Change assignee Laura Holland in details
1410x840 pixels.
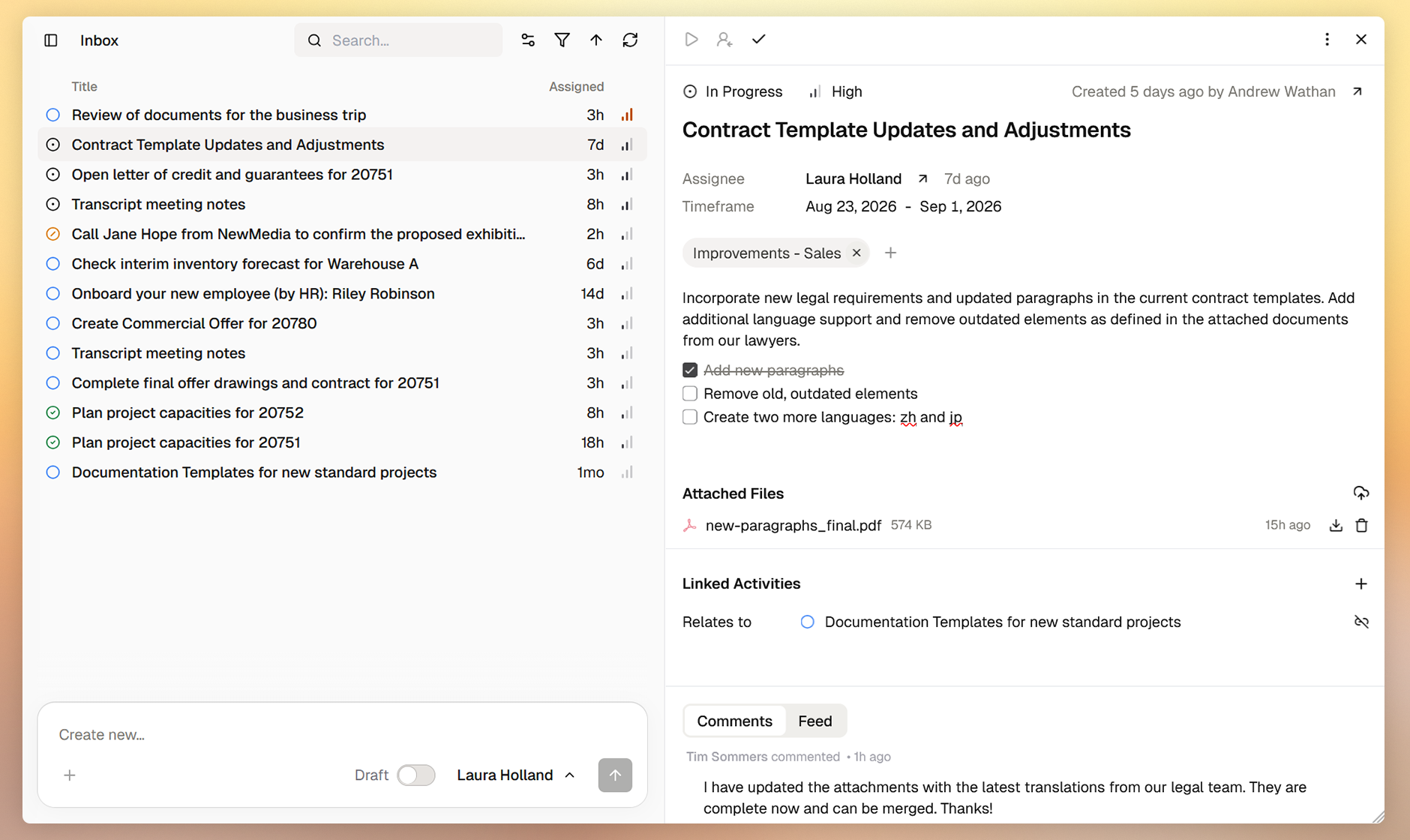(853, 178)
